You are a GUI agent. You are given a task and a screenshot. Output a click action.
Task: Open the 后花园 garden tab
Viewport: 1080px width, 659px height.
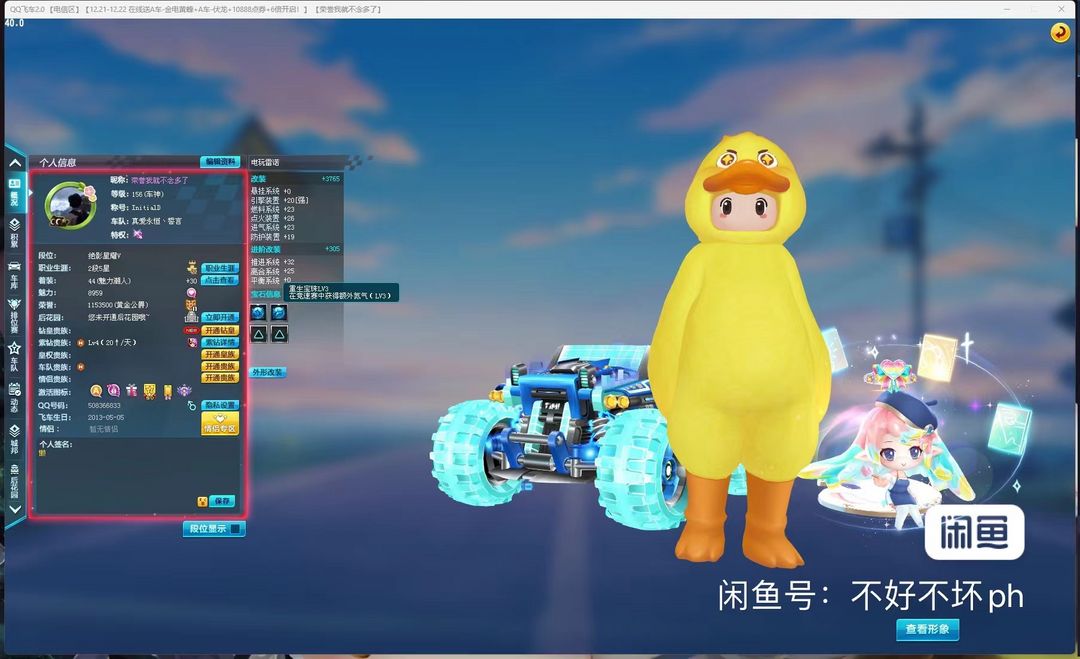click(x=14, y=480)
